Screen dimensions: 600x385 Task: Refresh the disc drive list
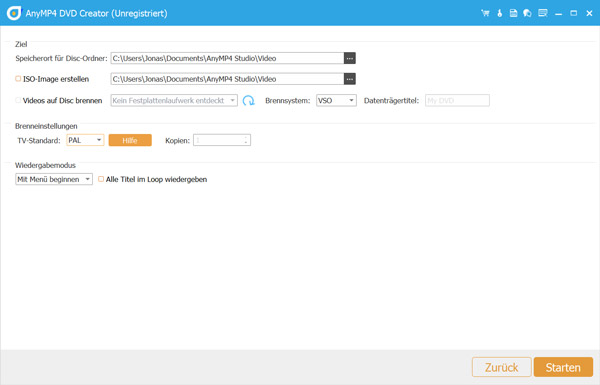[x=248, y=101]
